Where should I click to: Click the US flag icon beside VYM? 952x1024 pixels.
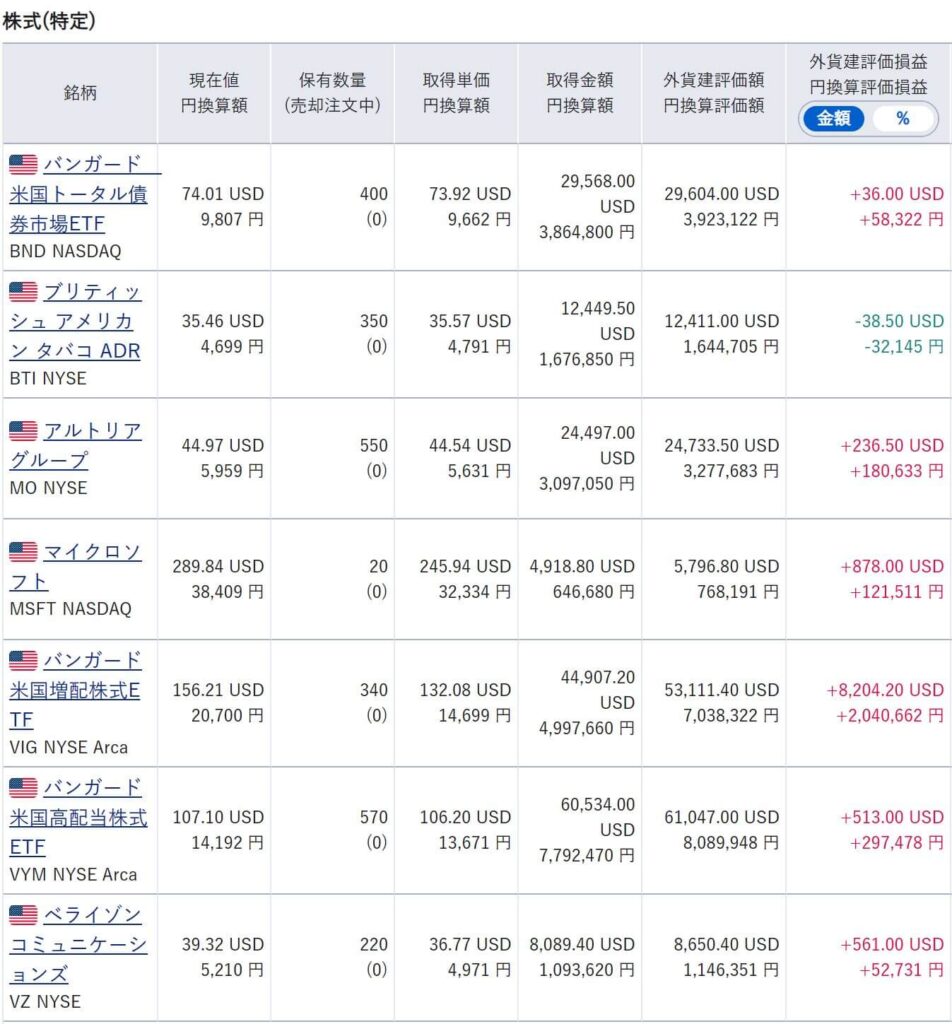coord(24,788)
